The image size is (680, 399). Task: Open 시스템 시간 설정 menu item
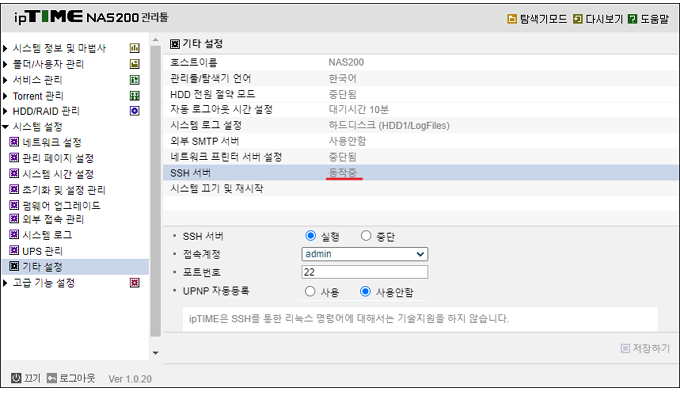(x=58, y=174)
